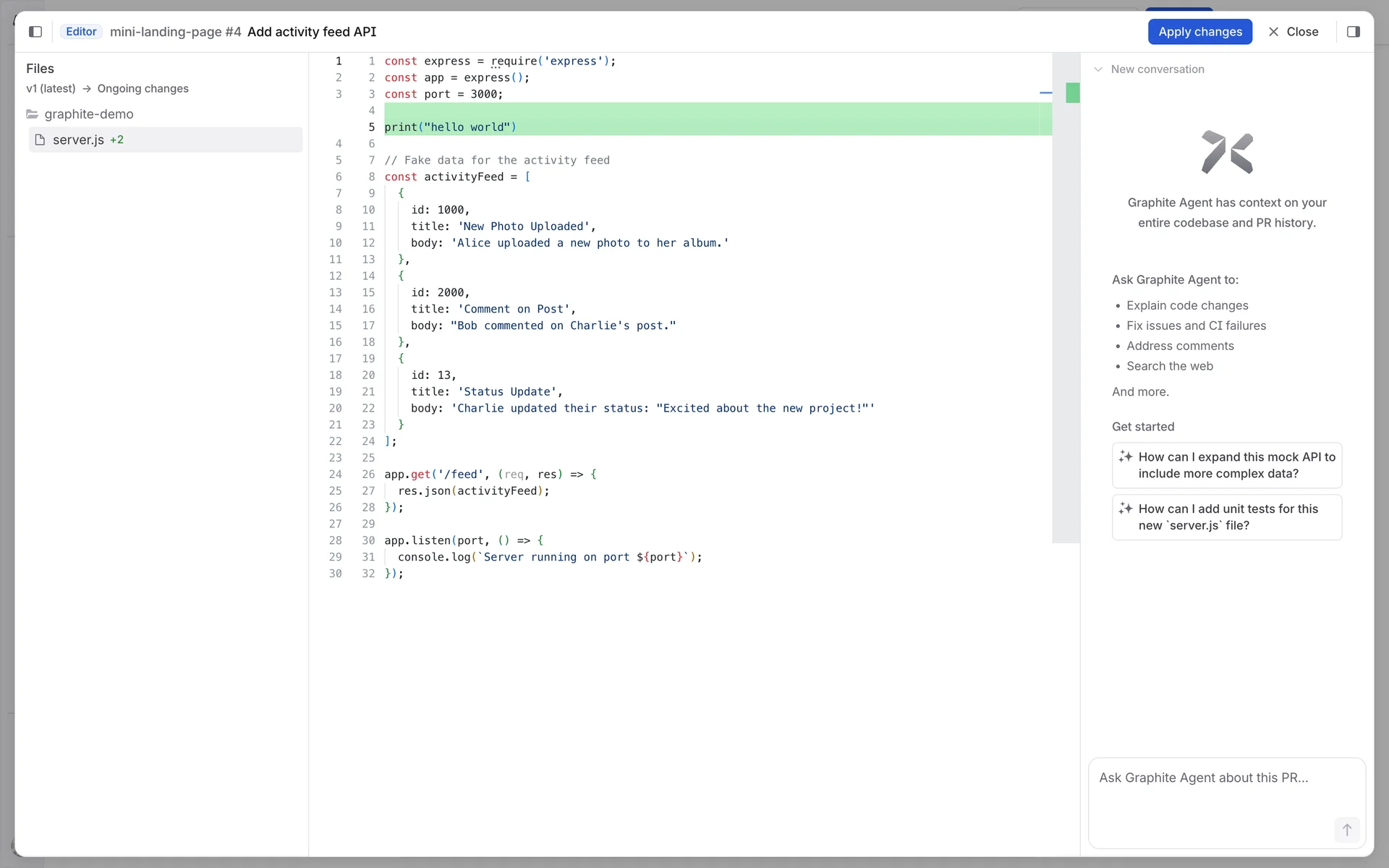
Task: Click sparkle icon on expand mock API suggestion
Action: pos(1125,456)
